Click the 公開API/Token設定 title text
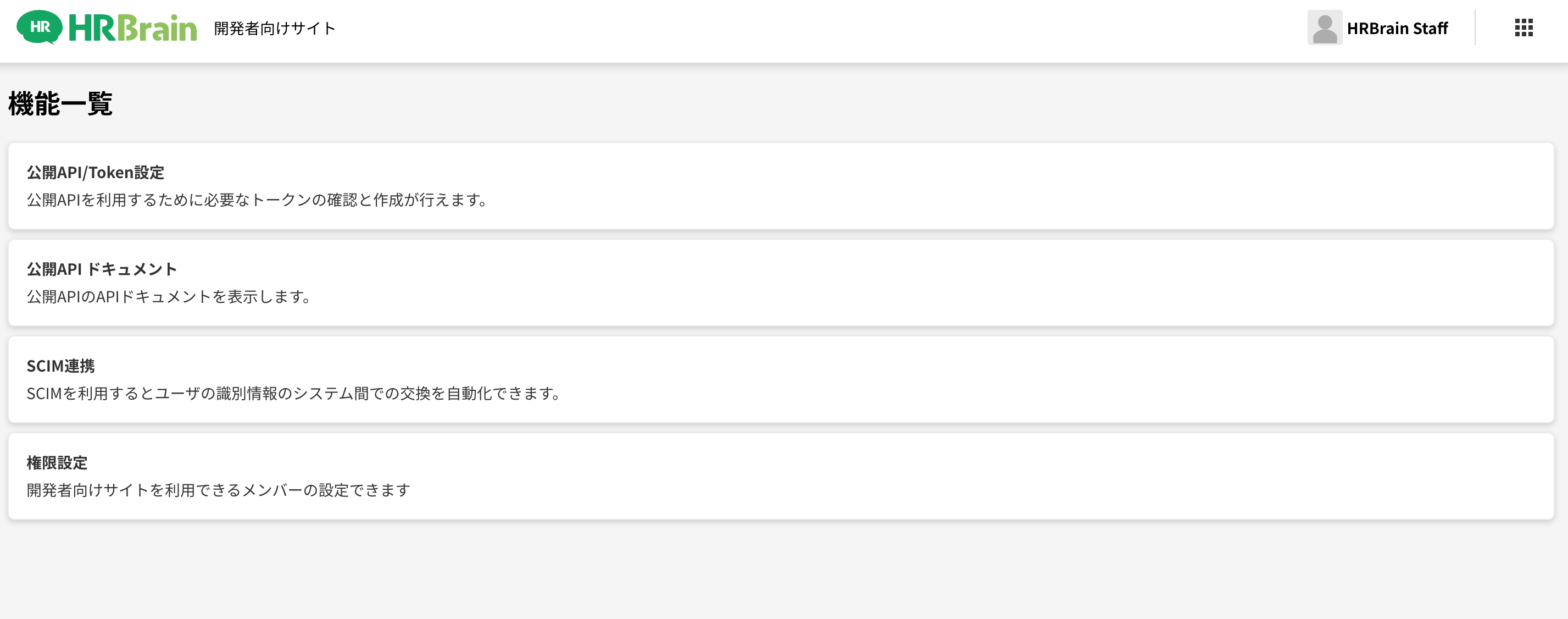Viewport: 1568px width, 619px height. (96, 173)
